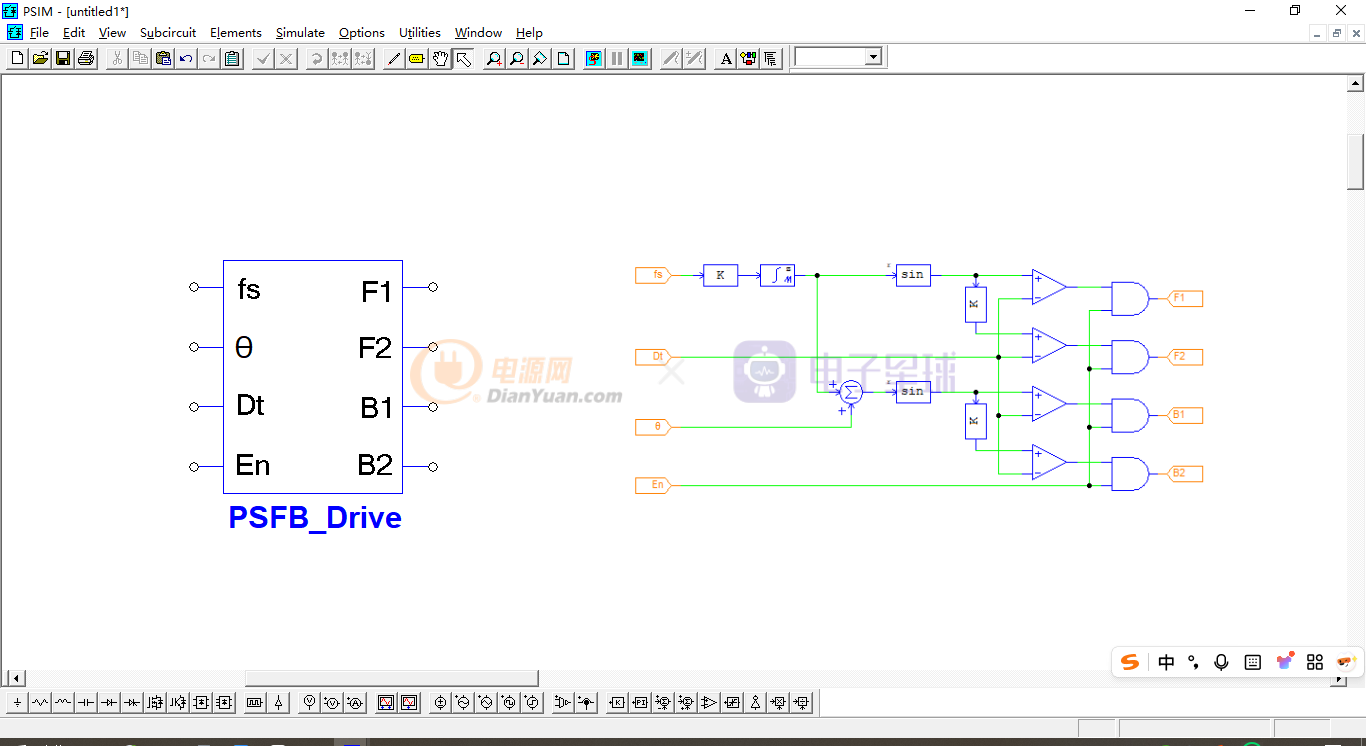Insert text with the A tool

pos(726,59)
